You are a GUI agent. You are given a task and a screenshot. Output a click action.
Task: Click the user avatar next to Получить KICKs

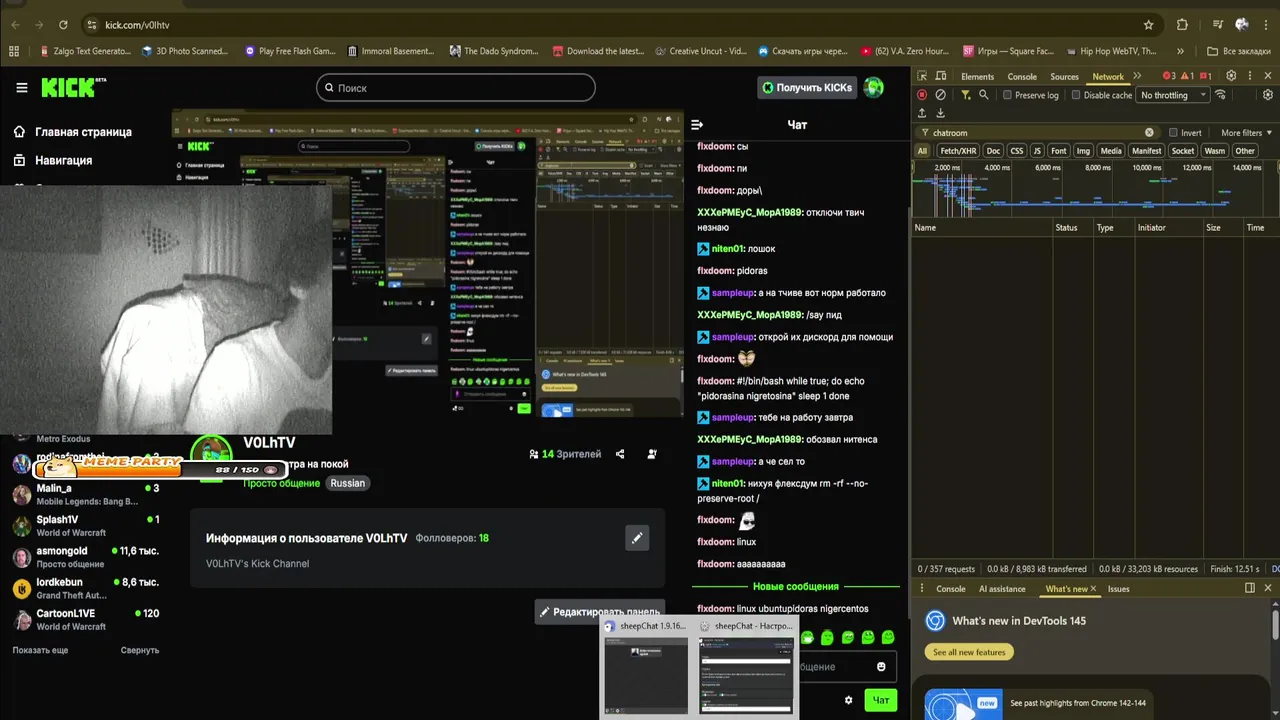tap(874, 88)
